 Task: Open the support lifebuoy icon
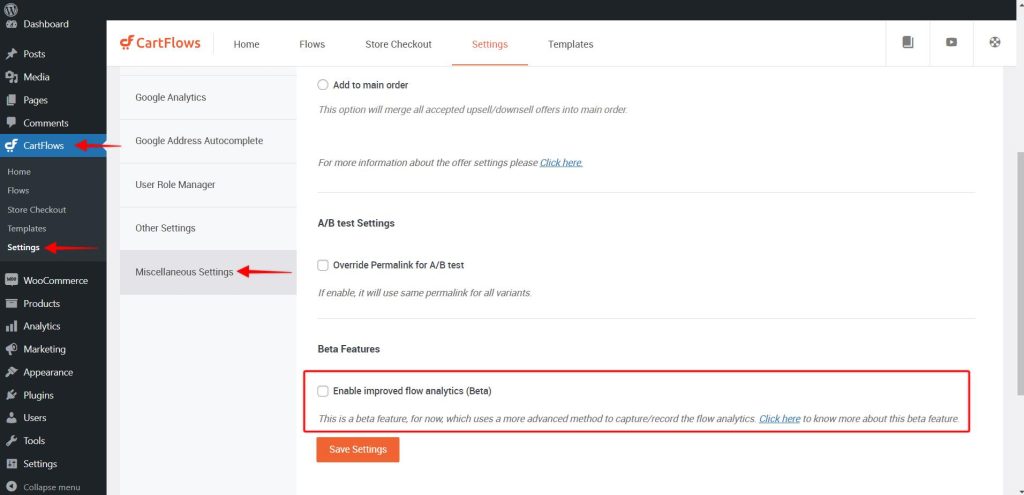tap(995, 42)
